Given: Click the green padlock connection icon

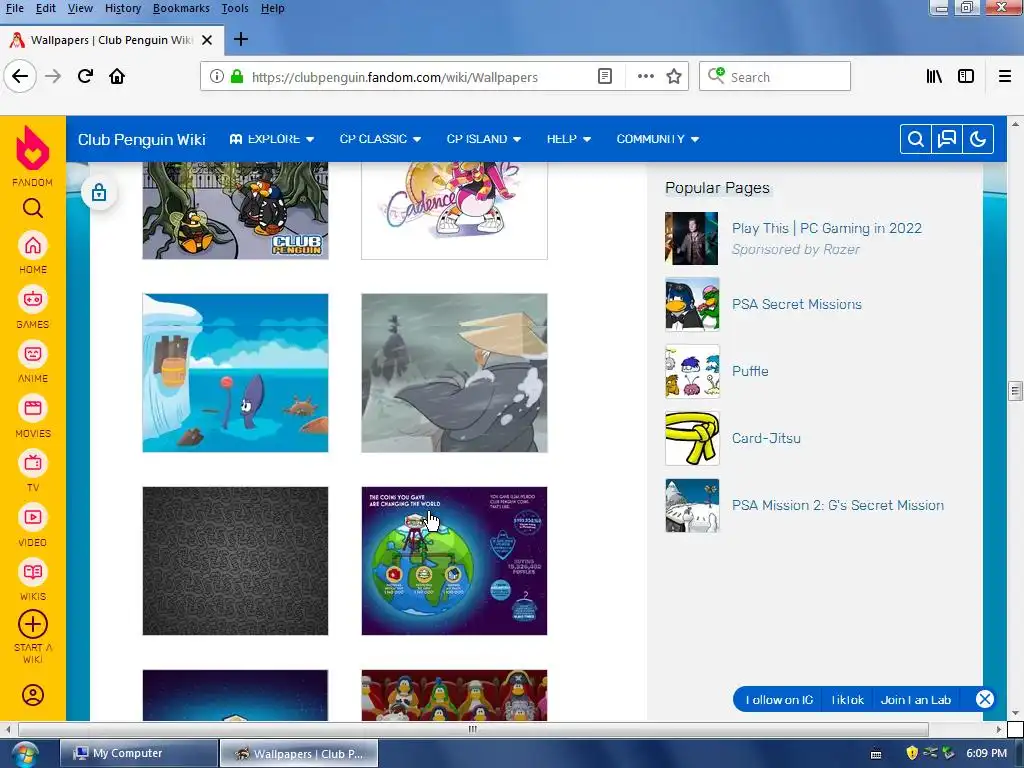Looking at the screenshot, I should (x=237, y=76).
